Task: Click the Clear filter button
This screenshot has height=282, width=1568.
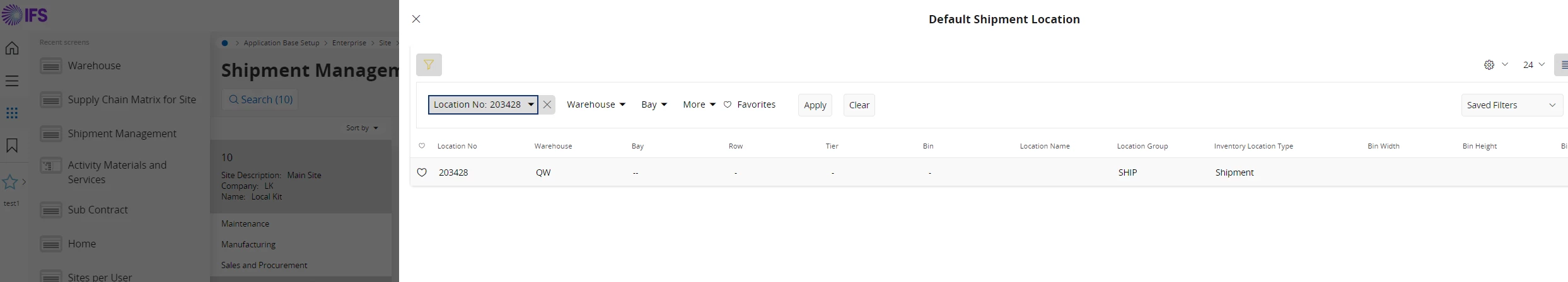Action: pos(859,105)
